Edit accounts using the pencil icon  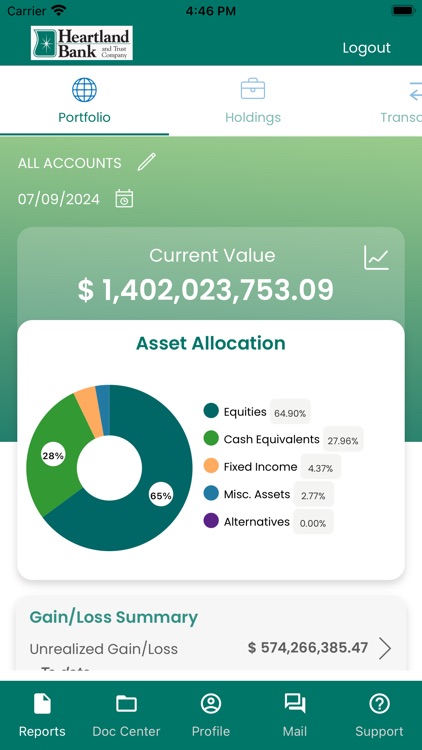point(146,162)
